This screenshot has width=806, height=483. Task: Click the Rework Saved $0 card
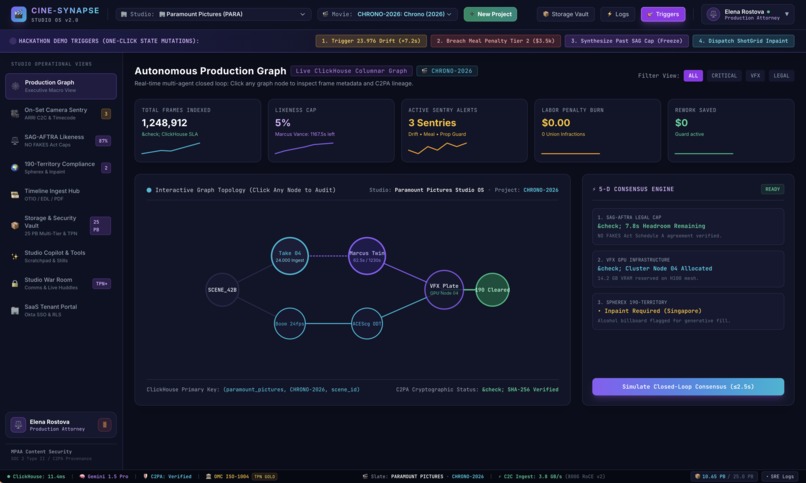tap(731, 131)
